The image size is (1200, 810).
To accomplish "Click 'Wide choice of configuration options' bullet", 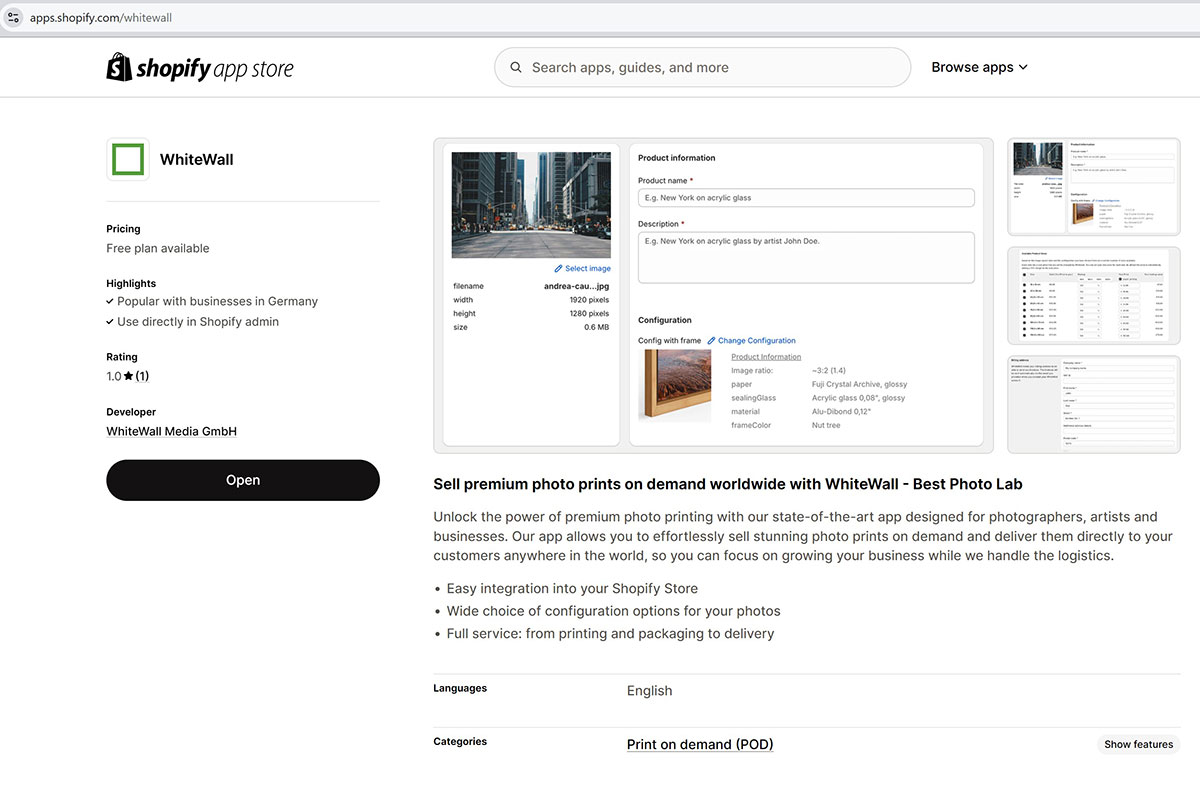I will (614, 611).
